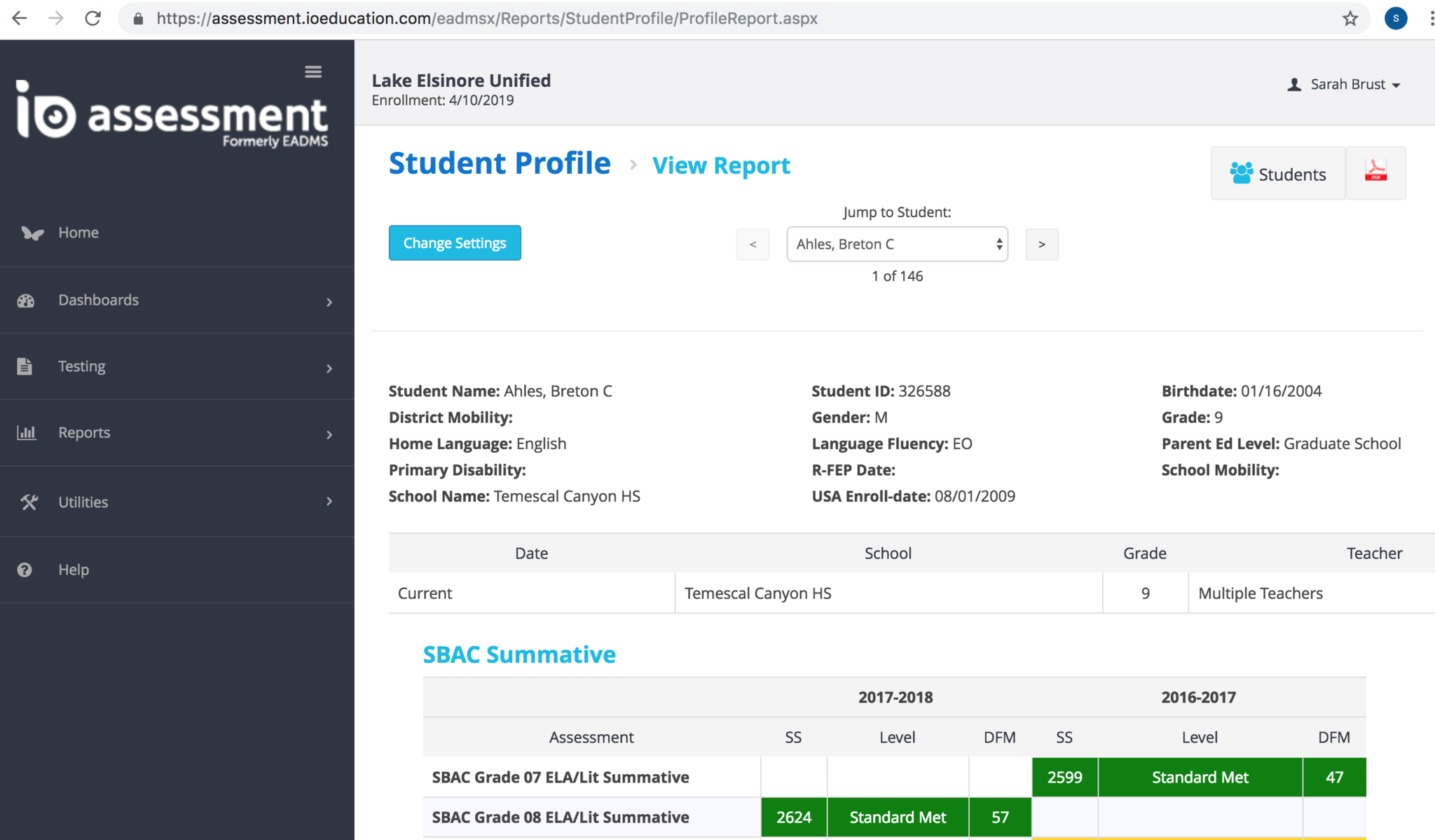Click the Dashboards gauge icon
Viewport: 1435px width, 840px height.
26,301
